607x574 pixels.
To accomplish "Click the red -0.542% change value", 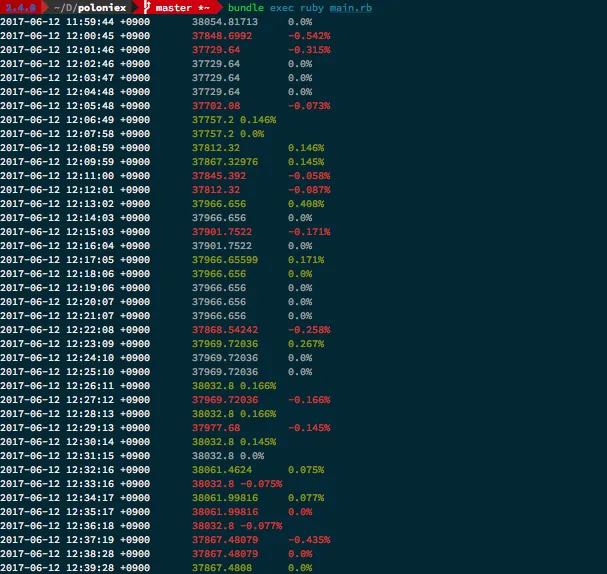I will [x=308, y=35].
